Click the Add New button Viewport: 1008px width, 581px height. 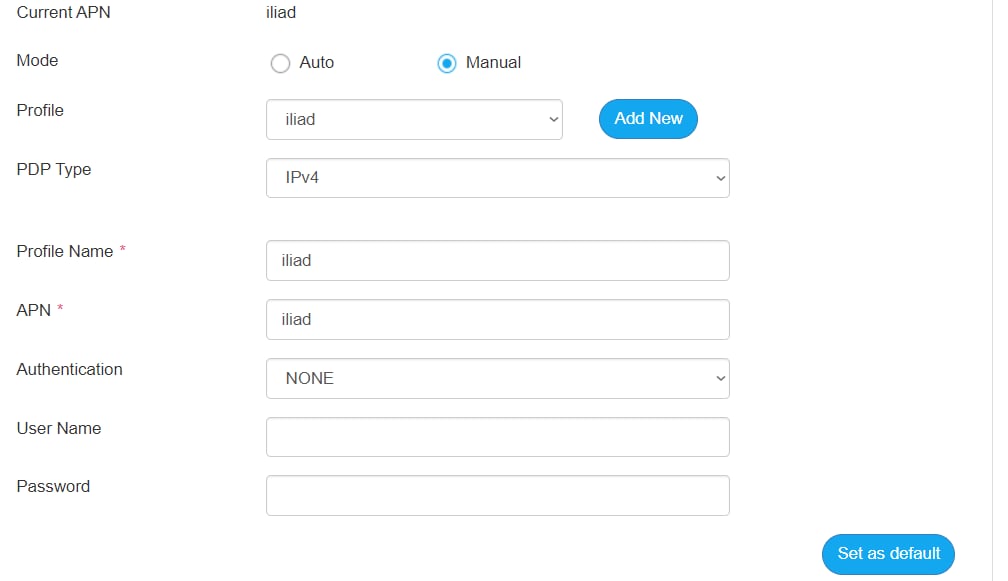click(x=648, y=119)
